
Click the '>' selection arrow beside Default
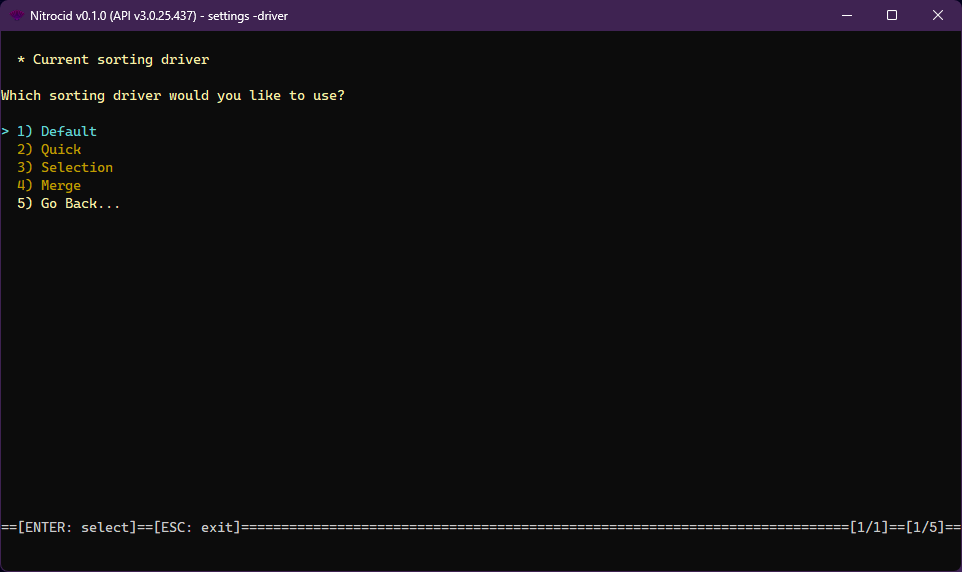coord(5,132)
